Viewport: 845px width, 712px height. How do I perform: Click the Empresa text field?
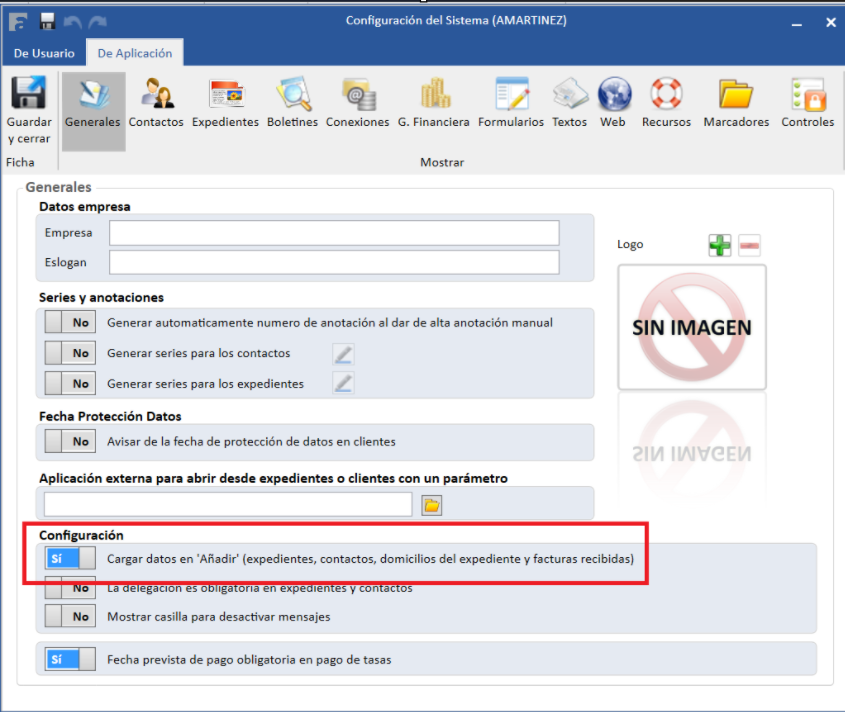[334, 233]
